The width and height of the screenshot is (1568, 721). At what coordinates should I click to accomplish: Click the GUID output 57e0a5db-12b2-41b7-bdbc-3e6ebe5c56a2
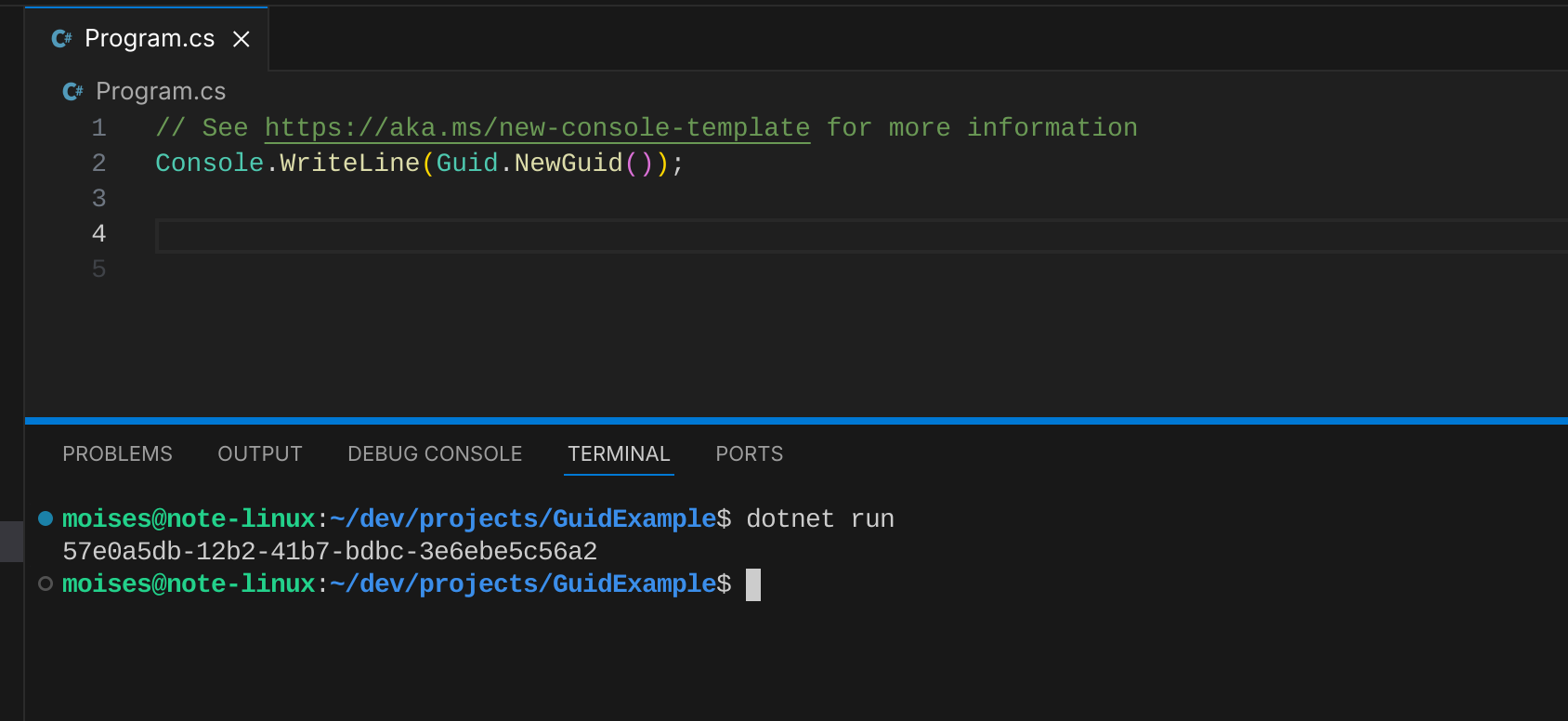click(x=330, y=551)
